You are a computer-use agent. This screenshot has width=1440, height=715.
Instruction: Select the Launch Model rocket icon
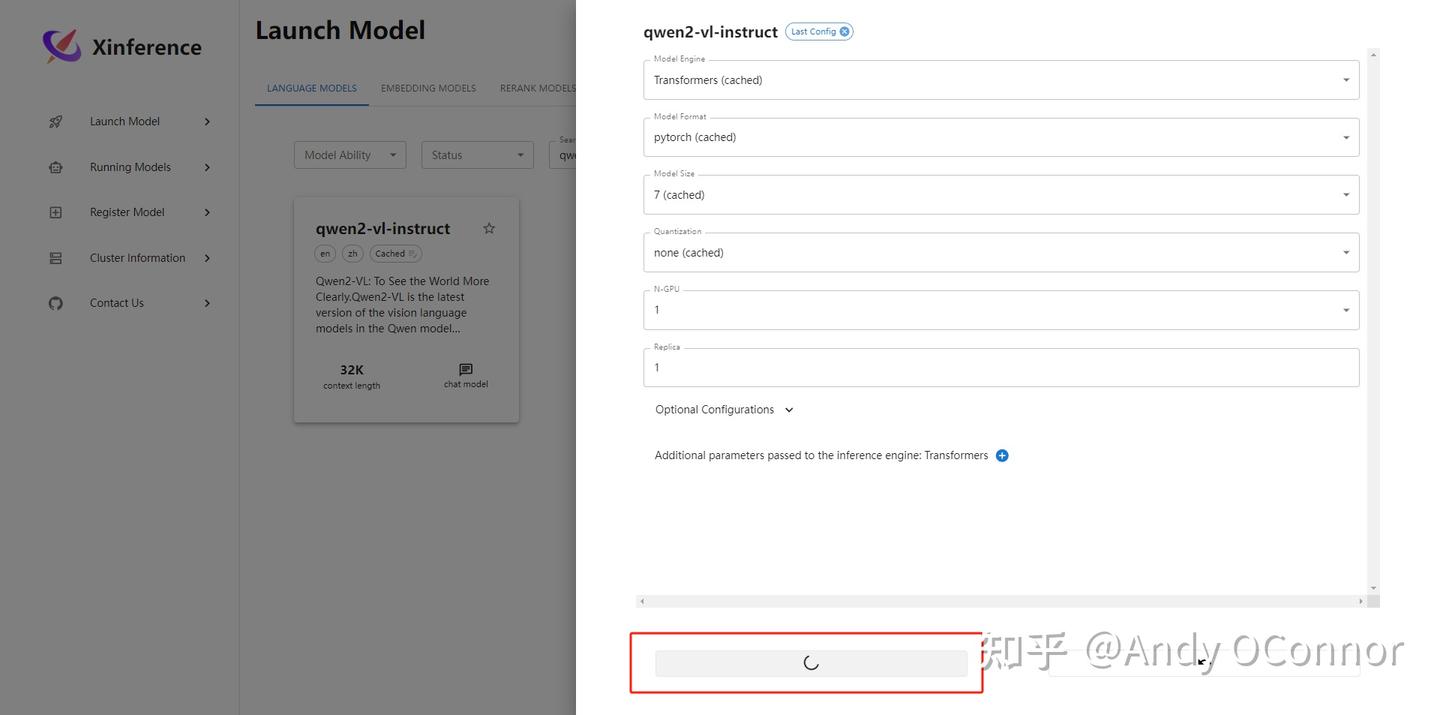(56, 121)
